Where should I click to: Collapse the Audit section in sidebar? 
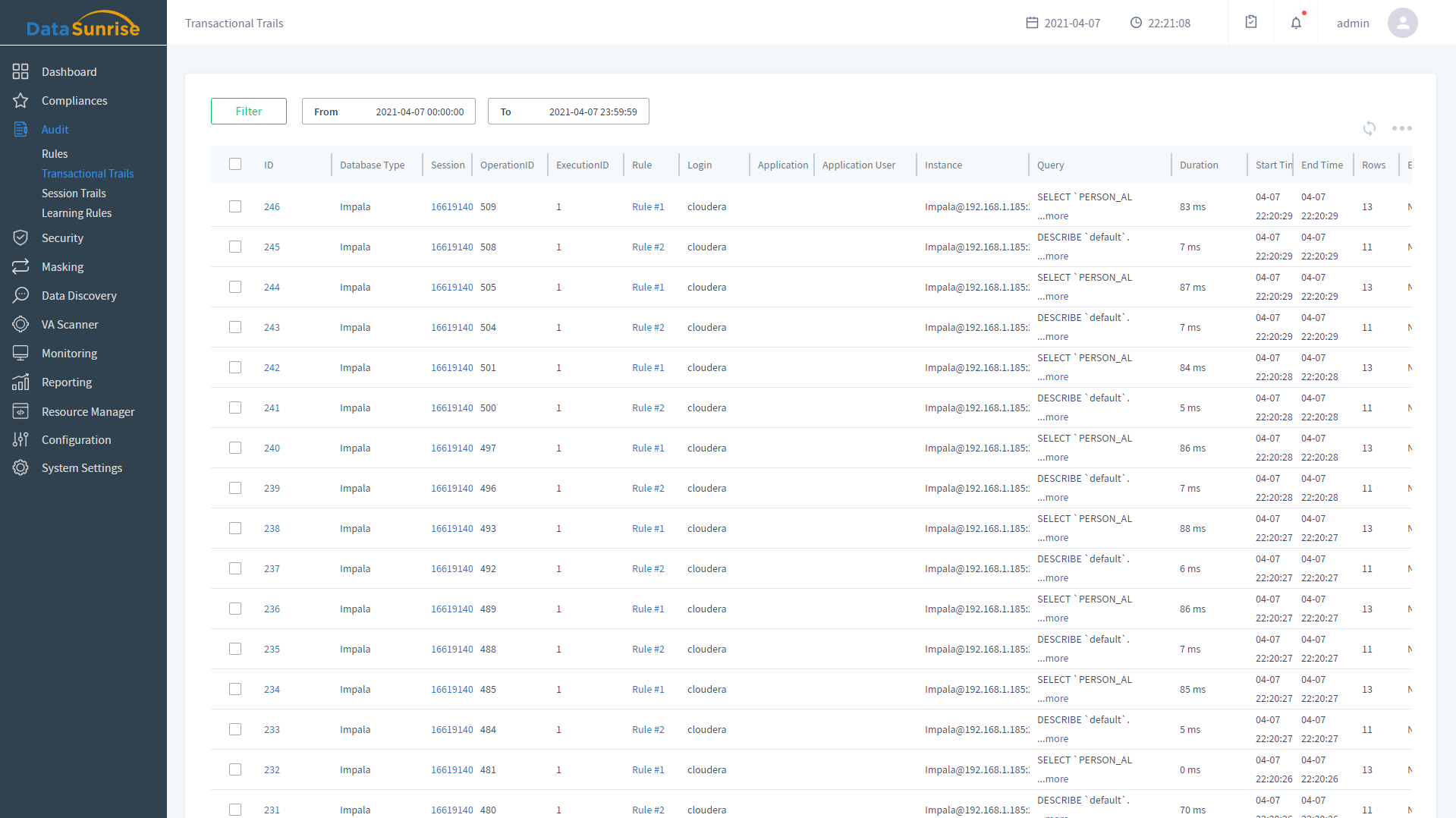click(x=55, y=130)
